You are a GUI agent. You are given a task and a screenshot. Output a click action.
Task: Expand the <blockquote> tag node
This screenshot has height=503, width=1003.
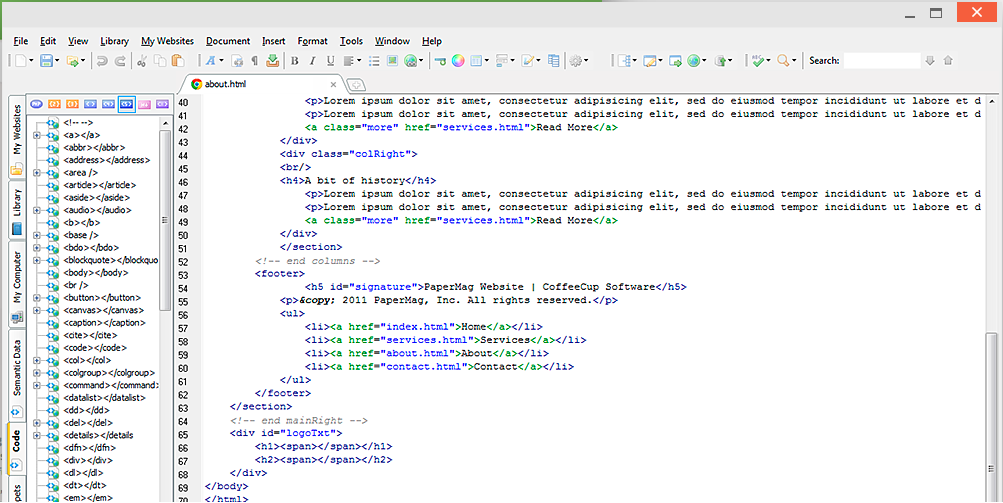tap(37, 260)
